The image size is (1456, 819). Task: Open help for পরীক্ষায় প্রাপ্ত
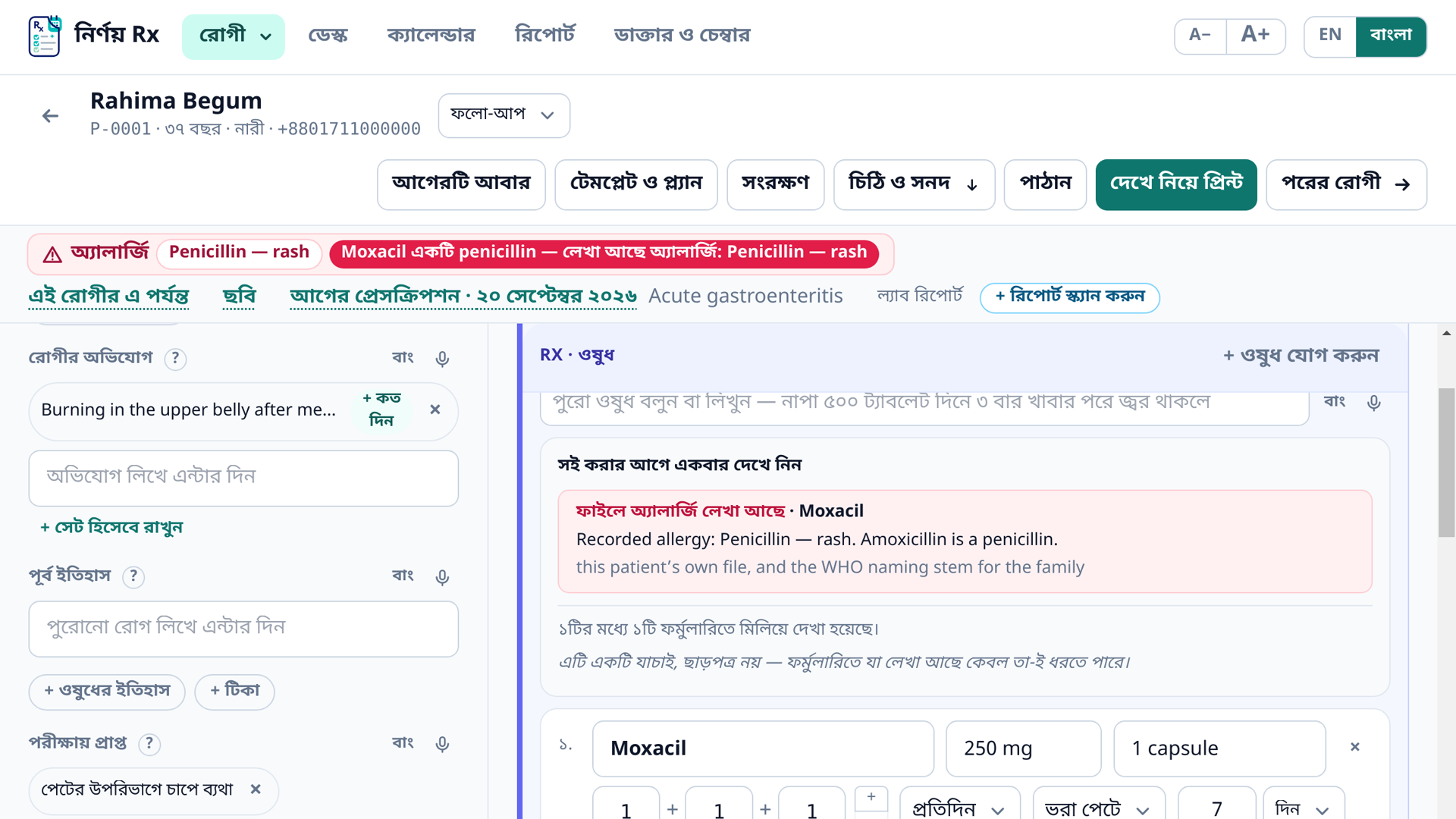tap(149, 743)
